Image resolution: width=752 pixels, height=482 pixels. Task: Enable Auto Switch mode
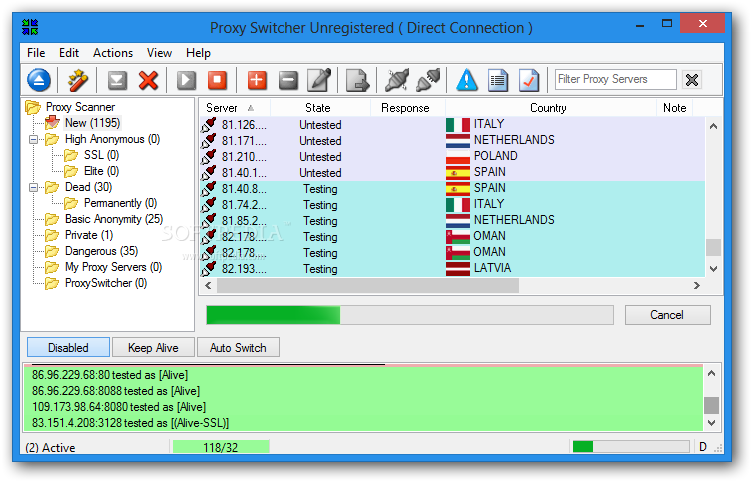point(238,347)
